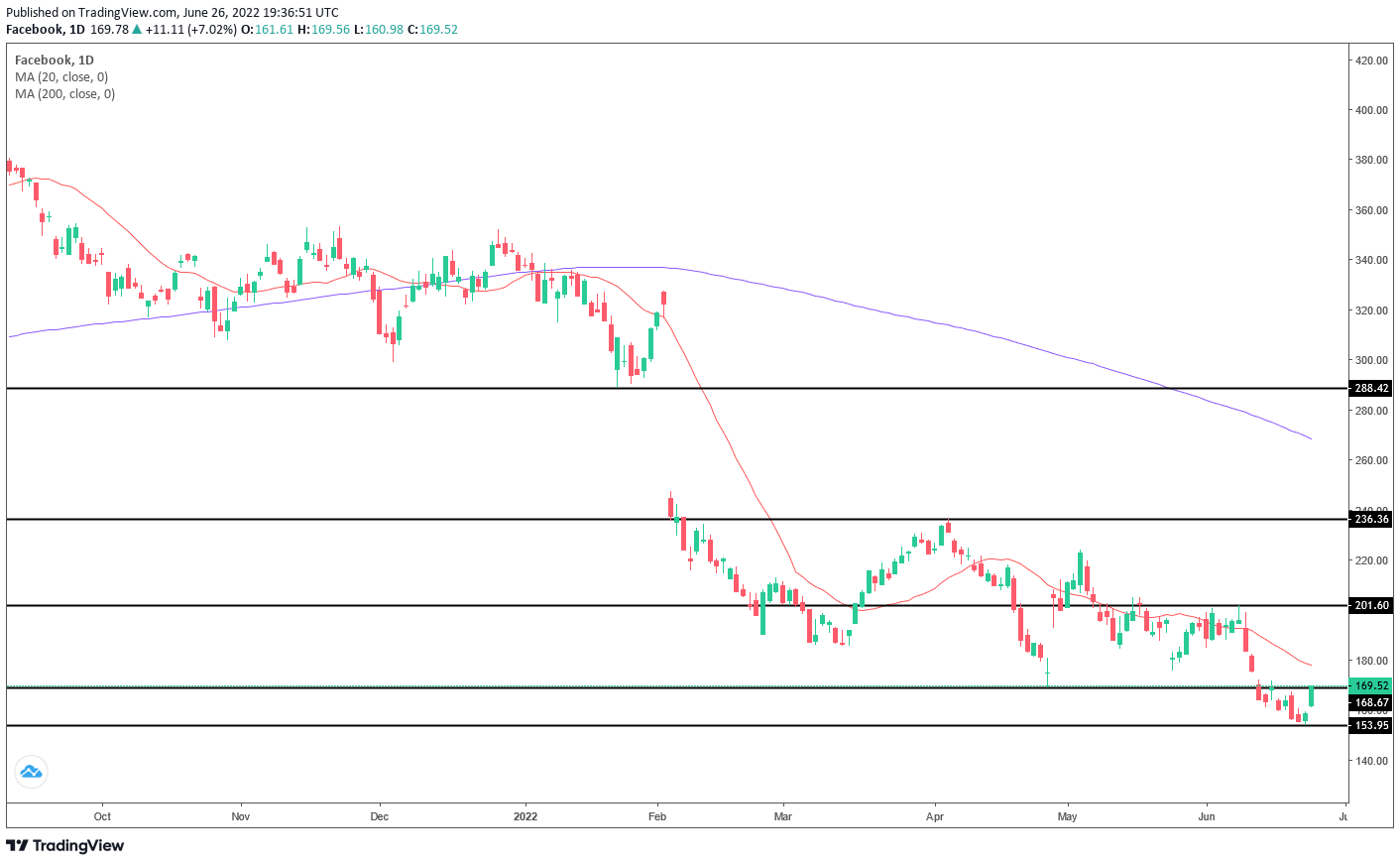This screenshot has height=864, width=1400.
Task: Click the 153.95 horizontal line price tag
Action: pyautogui.click(x=1372, y=725)
